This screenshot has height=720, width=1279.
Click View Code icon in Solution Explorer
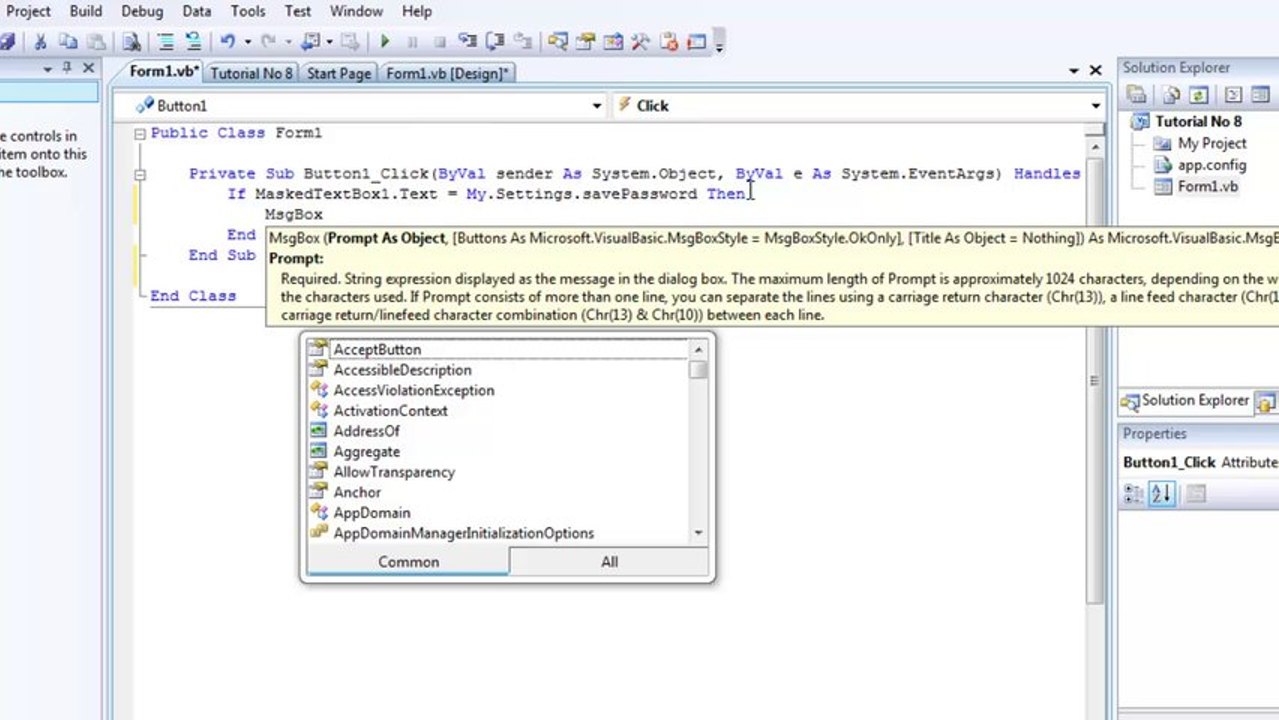click(x=1233, y=95)
